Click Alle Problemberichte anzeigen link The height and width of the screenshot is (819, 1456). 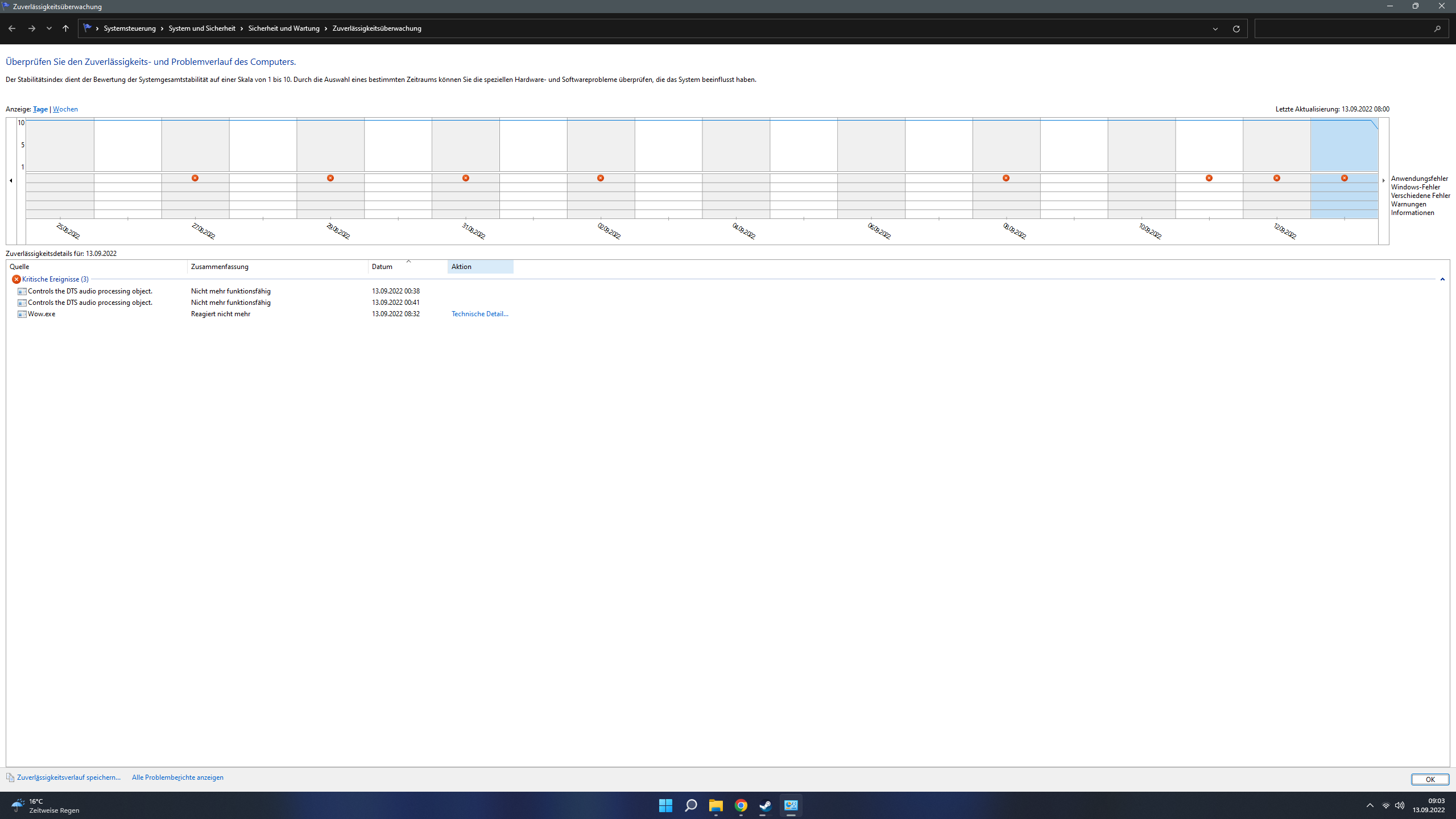pos(177,777)
